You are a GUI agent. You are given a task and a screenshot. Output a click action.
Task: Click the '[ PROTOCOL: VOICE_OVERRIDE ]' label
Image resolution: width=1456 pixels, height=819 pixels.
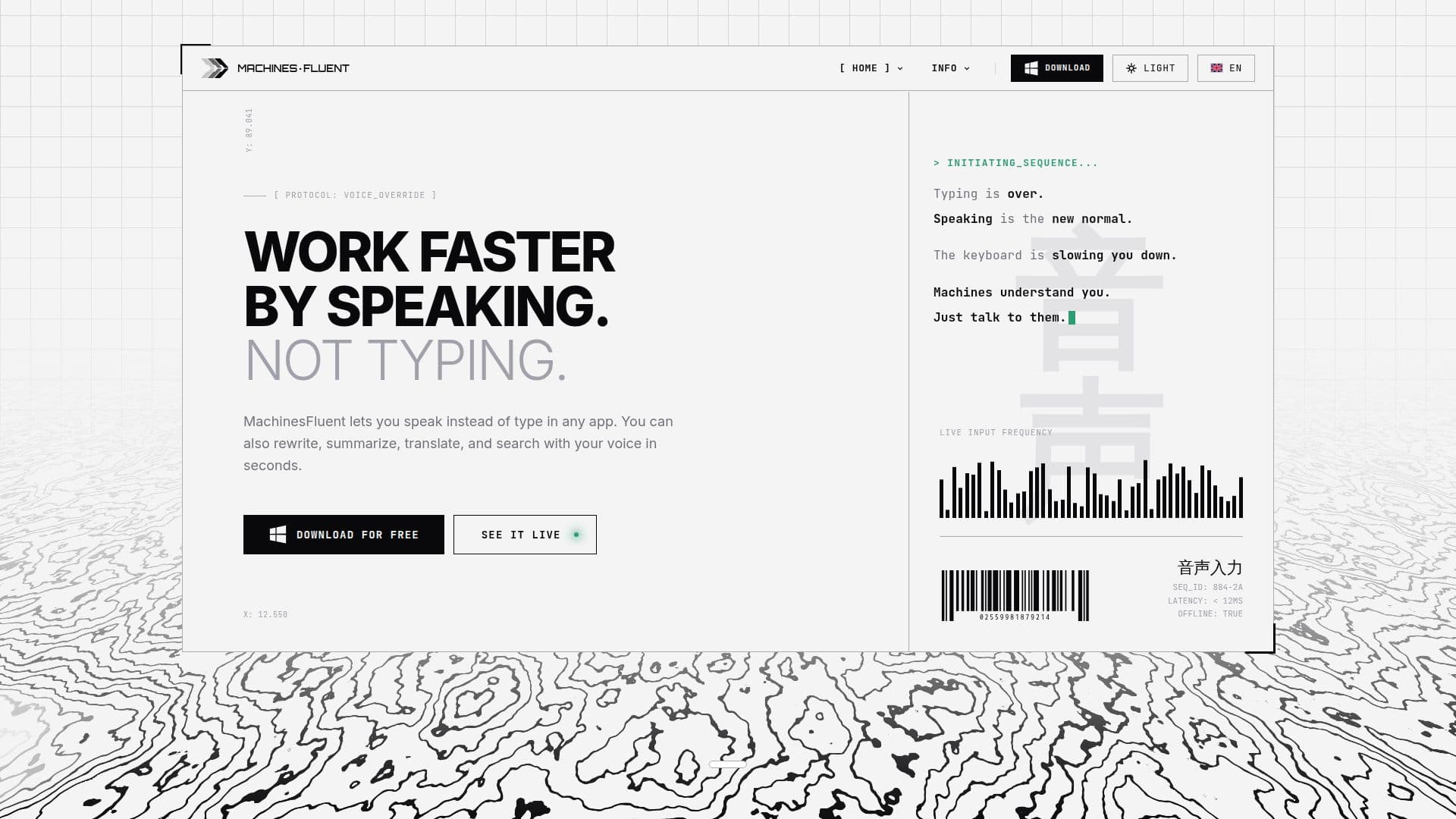coord(355,196)
